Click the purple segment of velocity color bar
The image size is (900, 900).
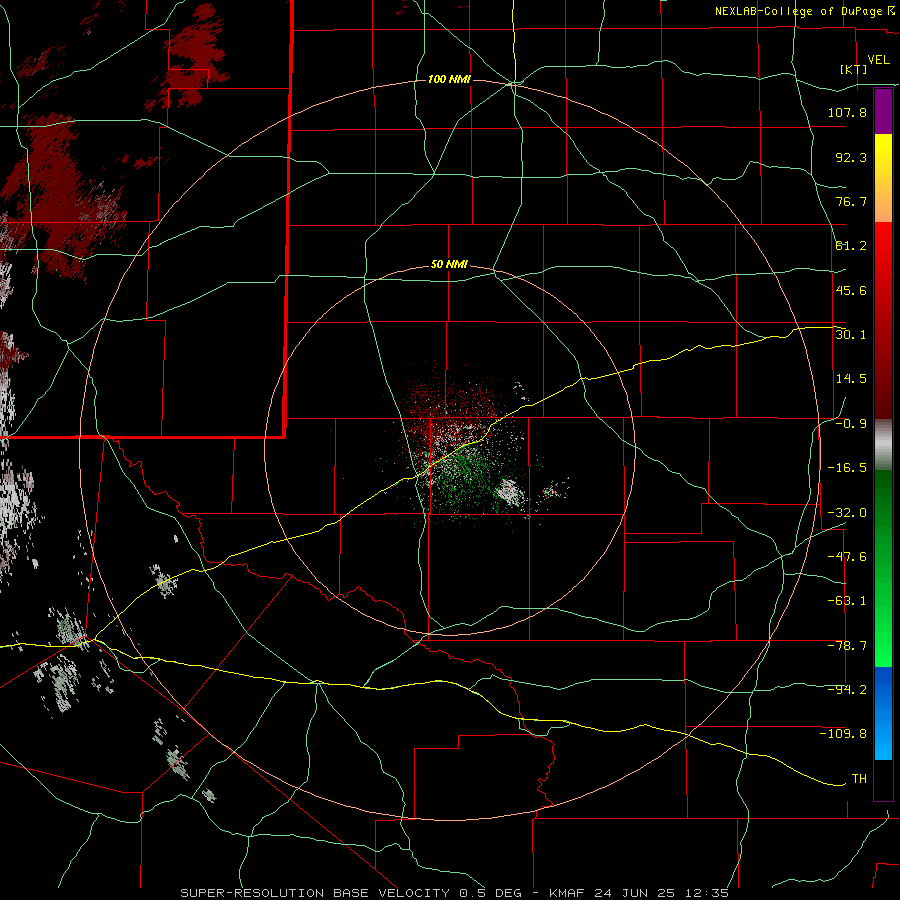(883, 111)
